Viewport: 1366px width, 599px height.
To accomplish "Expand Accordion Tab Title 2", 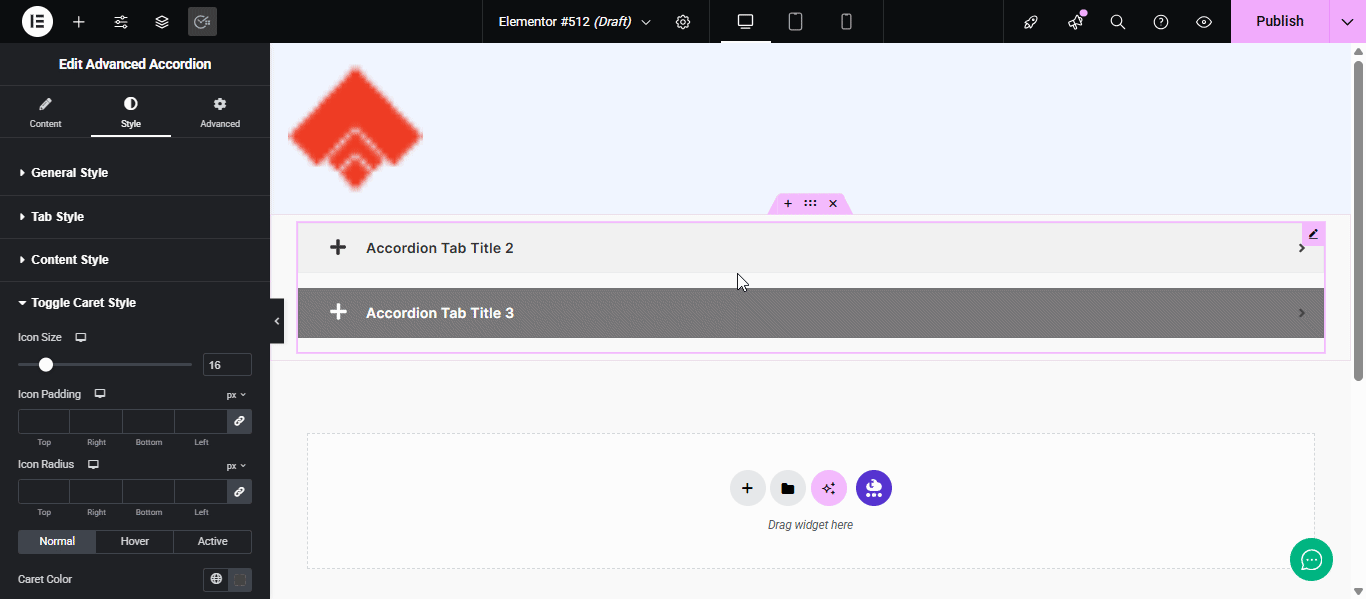I will click(x=811, y=248).
